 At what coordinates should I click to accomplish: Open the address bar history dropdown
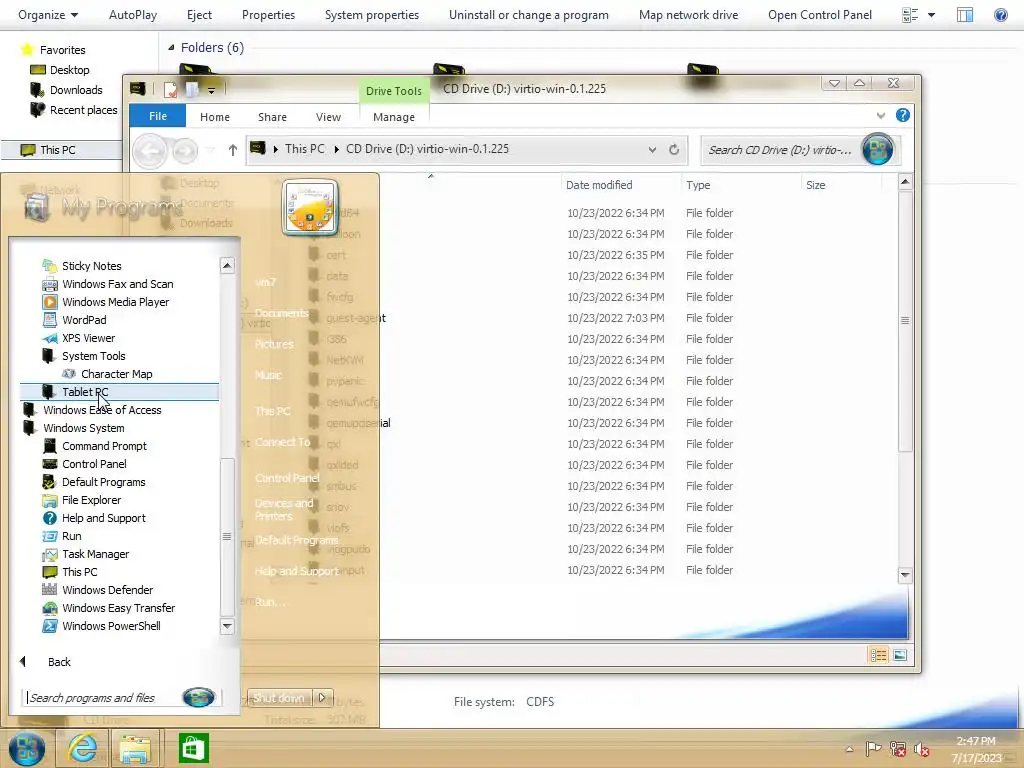click(x=652, y=150)
